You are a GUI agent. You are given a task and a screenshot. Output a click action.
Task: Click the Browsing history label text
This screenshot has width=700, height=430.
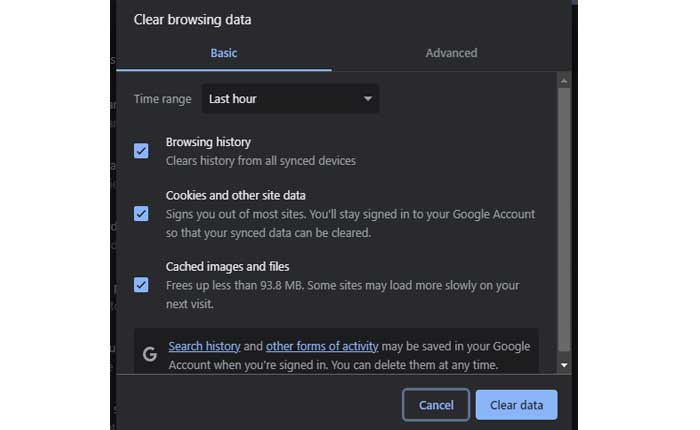[x=208, y=142]
